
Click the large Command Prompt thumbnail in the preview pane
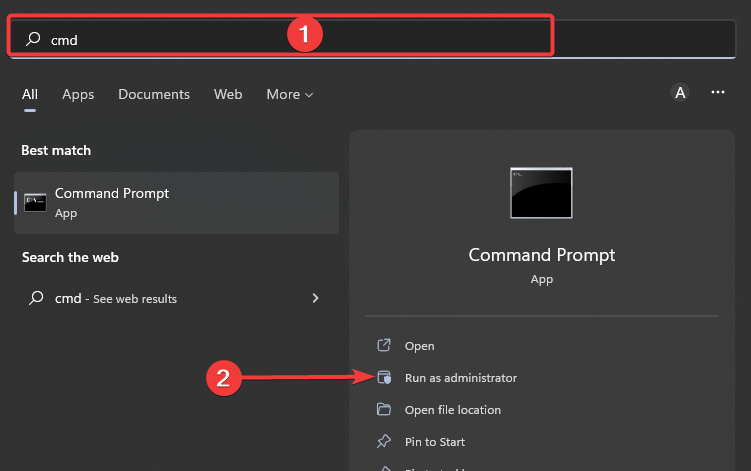coord(541,193)
